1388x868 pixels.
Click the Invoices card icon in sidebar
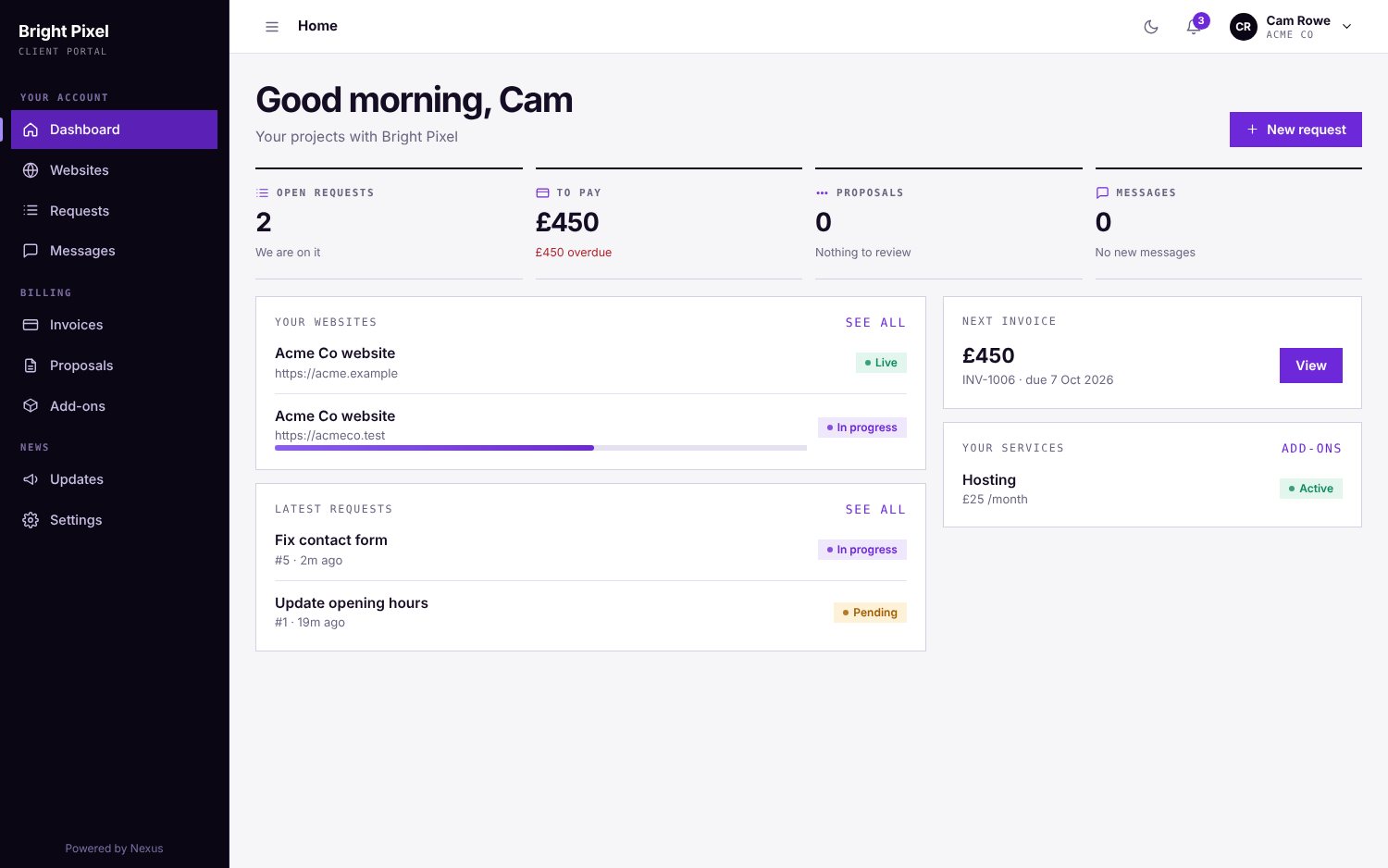click(x=31, y=325)
